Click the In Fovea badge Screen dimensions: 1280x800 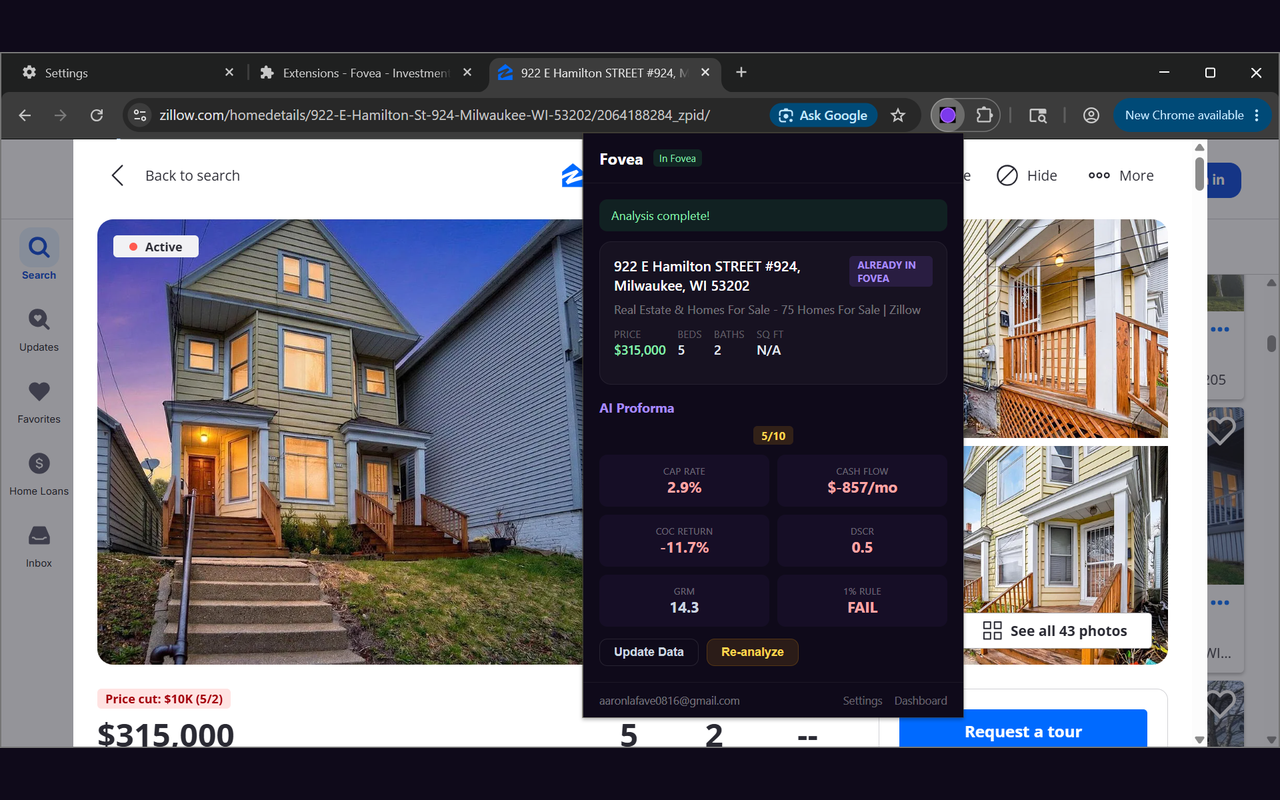tap(677, 159)
